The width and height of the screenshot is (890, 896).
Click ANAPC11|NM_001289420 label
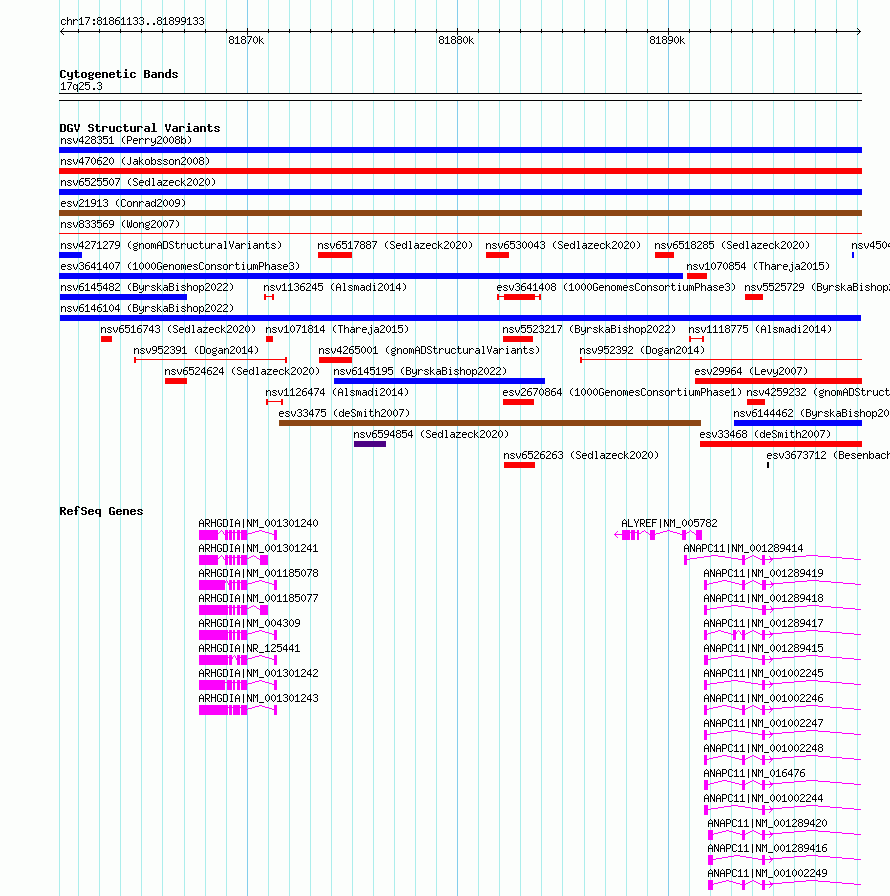[767, 823]
